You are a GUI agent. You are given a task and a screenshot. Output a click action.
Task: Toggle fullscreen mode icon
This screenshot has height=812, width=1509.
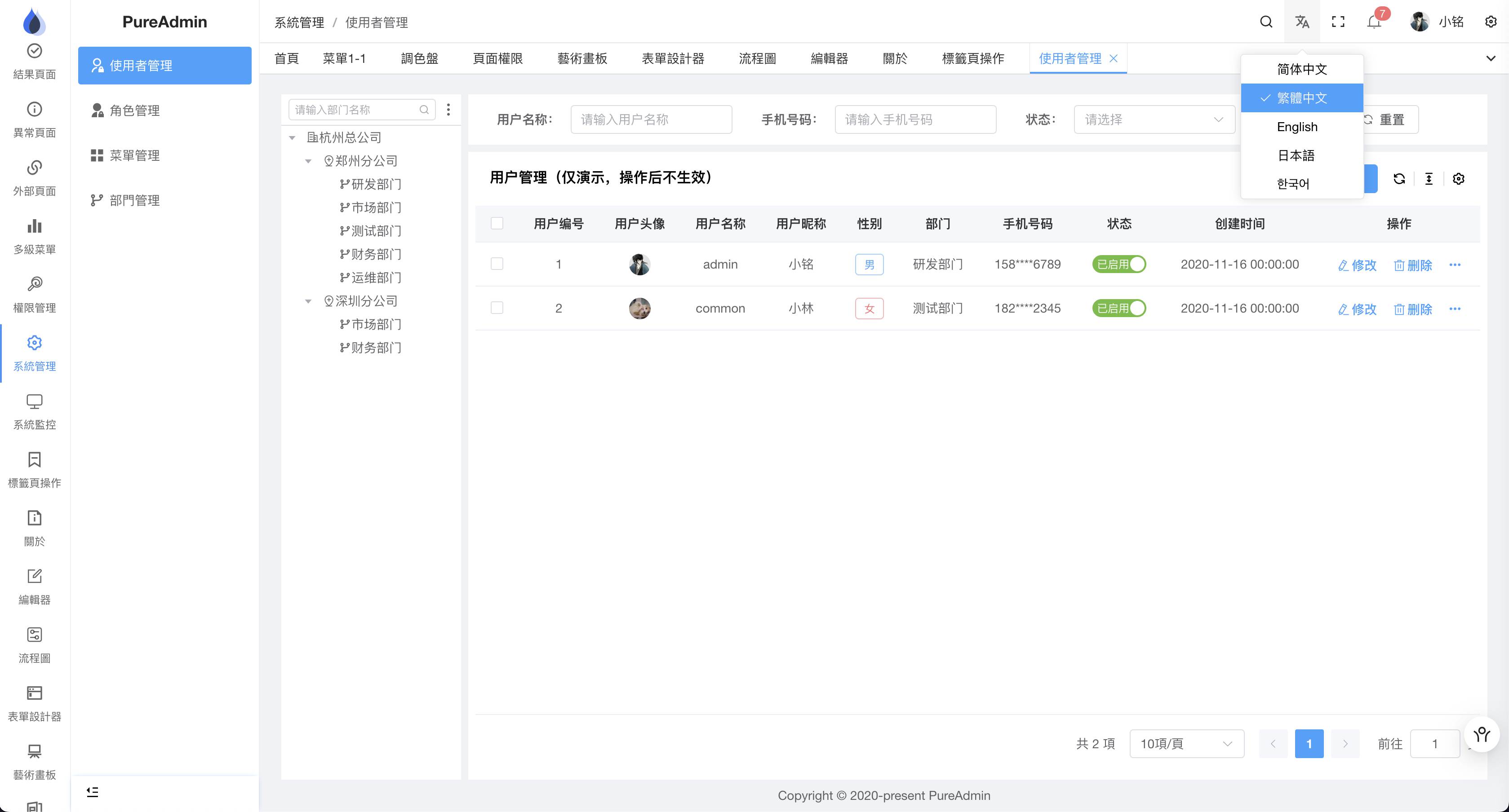coord(1338,22)
